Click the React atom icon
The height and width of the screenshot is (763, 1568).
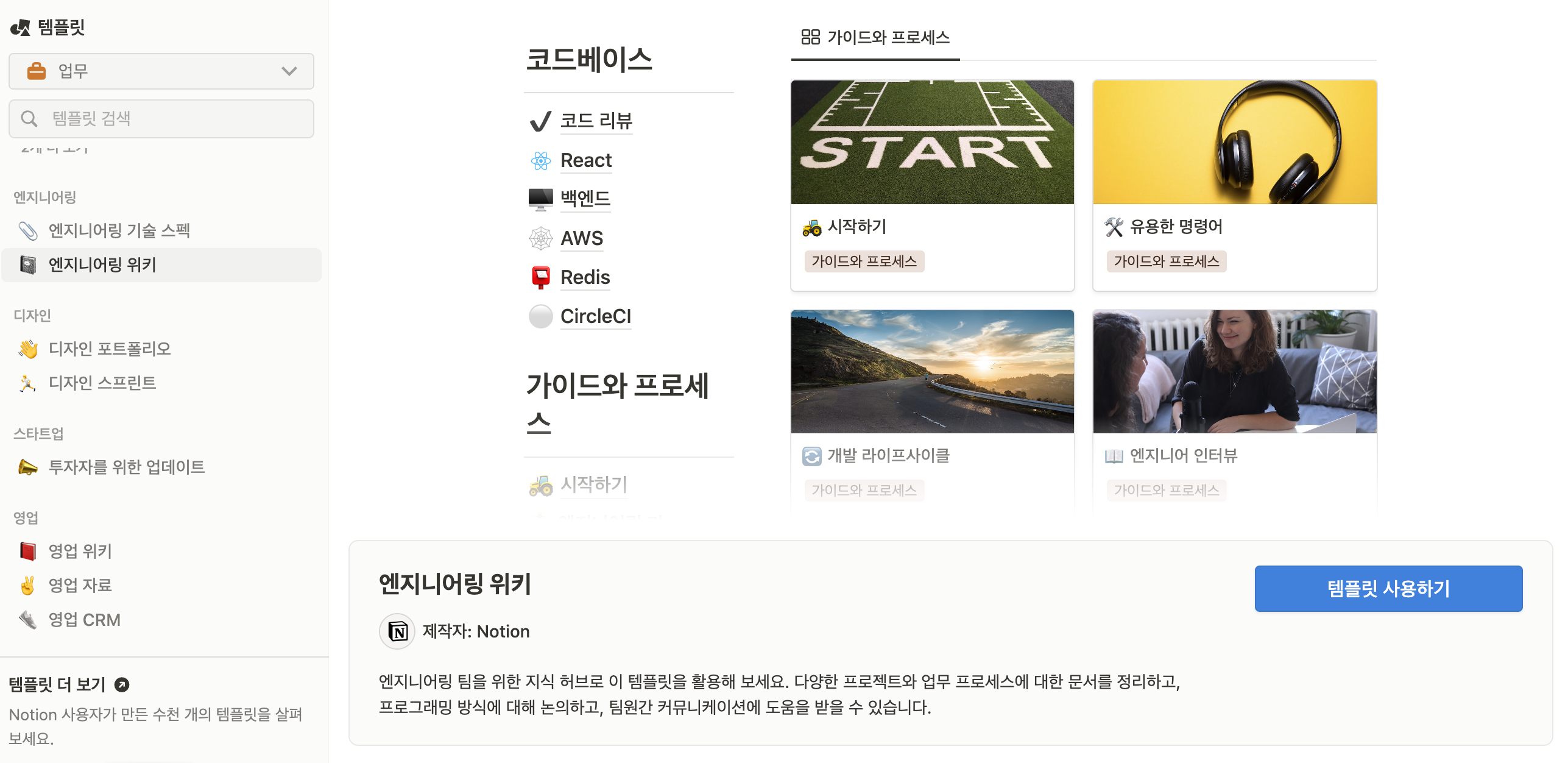(x=540, y=160)
